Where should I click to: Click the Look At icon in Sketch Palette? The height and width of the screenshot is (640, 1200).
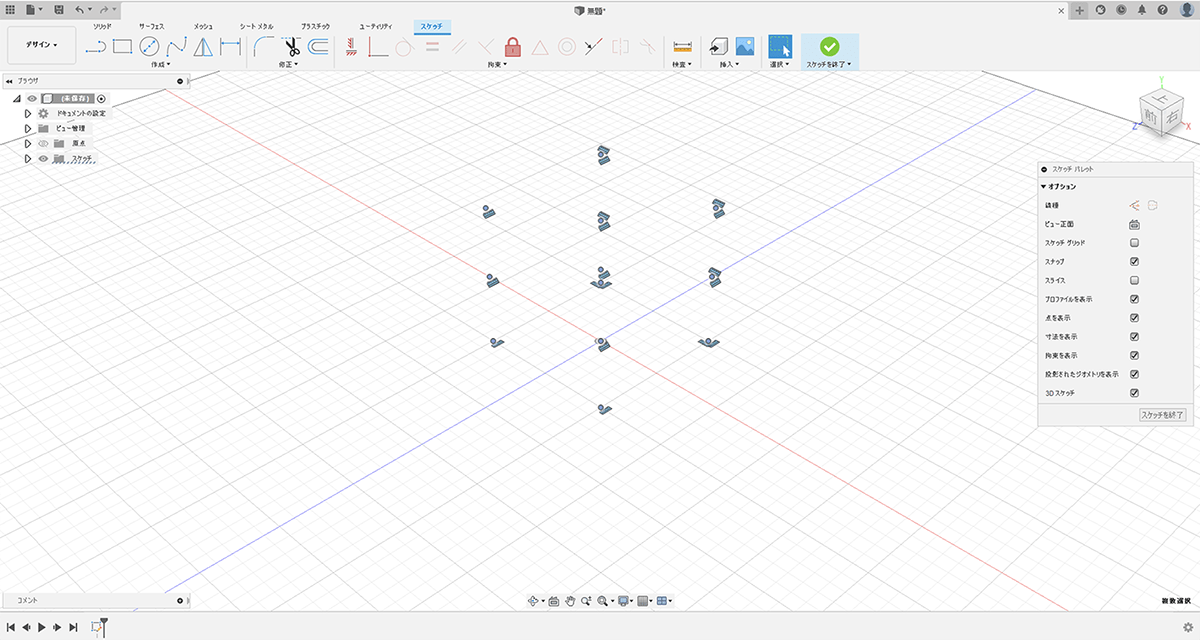click(x=1135, y=224)
